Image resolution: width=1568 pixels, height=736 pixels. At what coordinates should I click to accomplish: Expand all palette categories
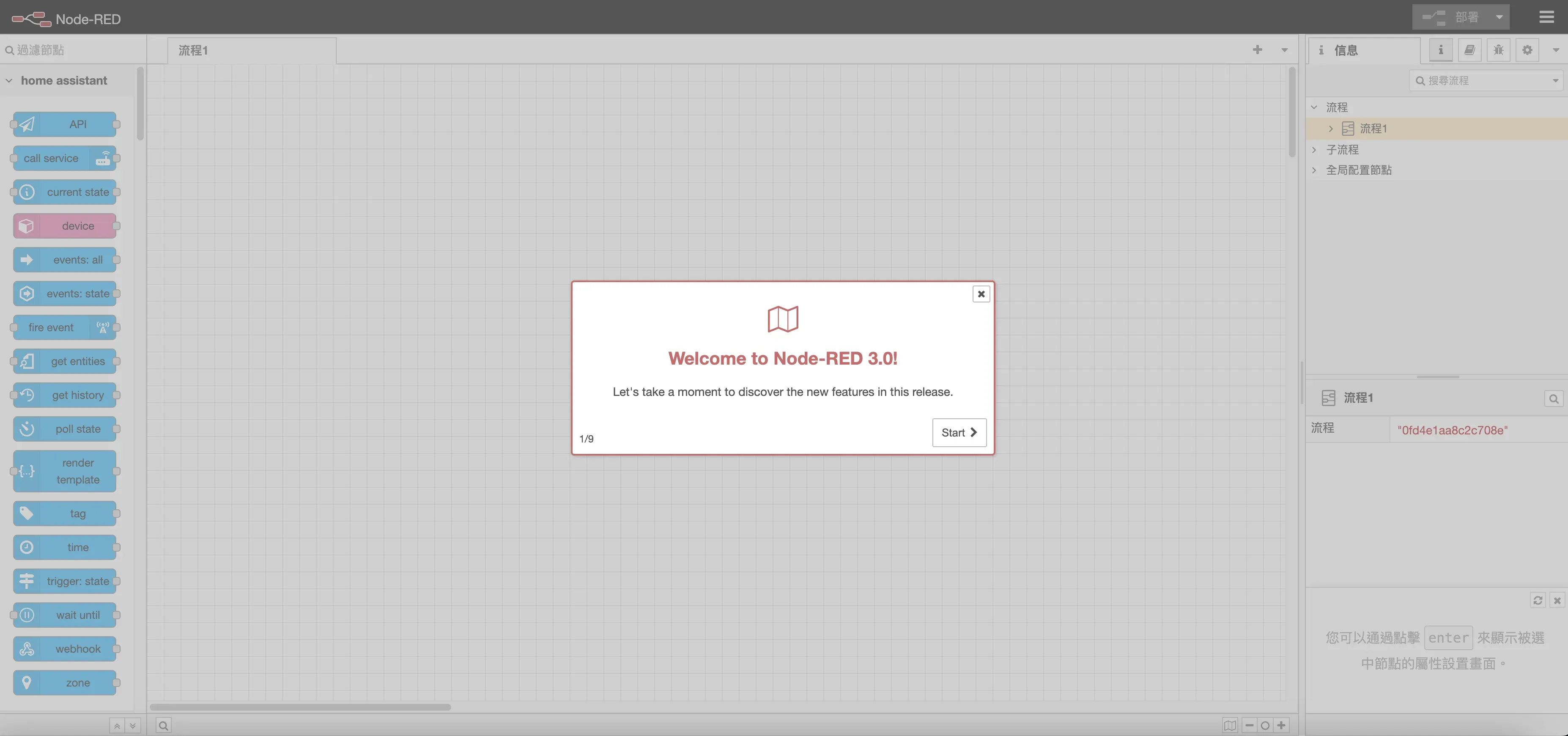coord(133,726)
